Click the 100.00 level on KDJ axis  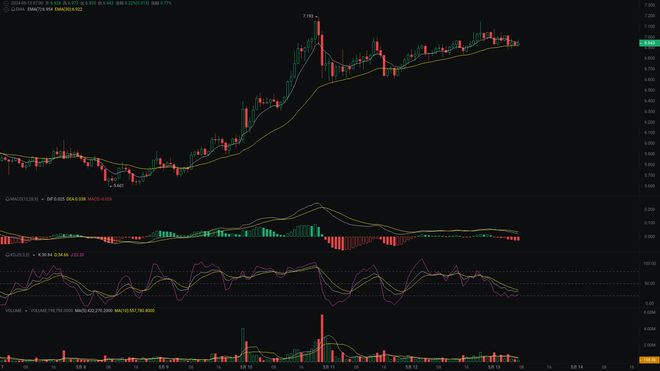[649, 263]
